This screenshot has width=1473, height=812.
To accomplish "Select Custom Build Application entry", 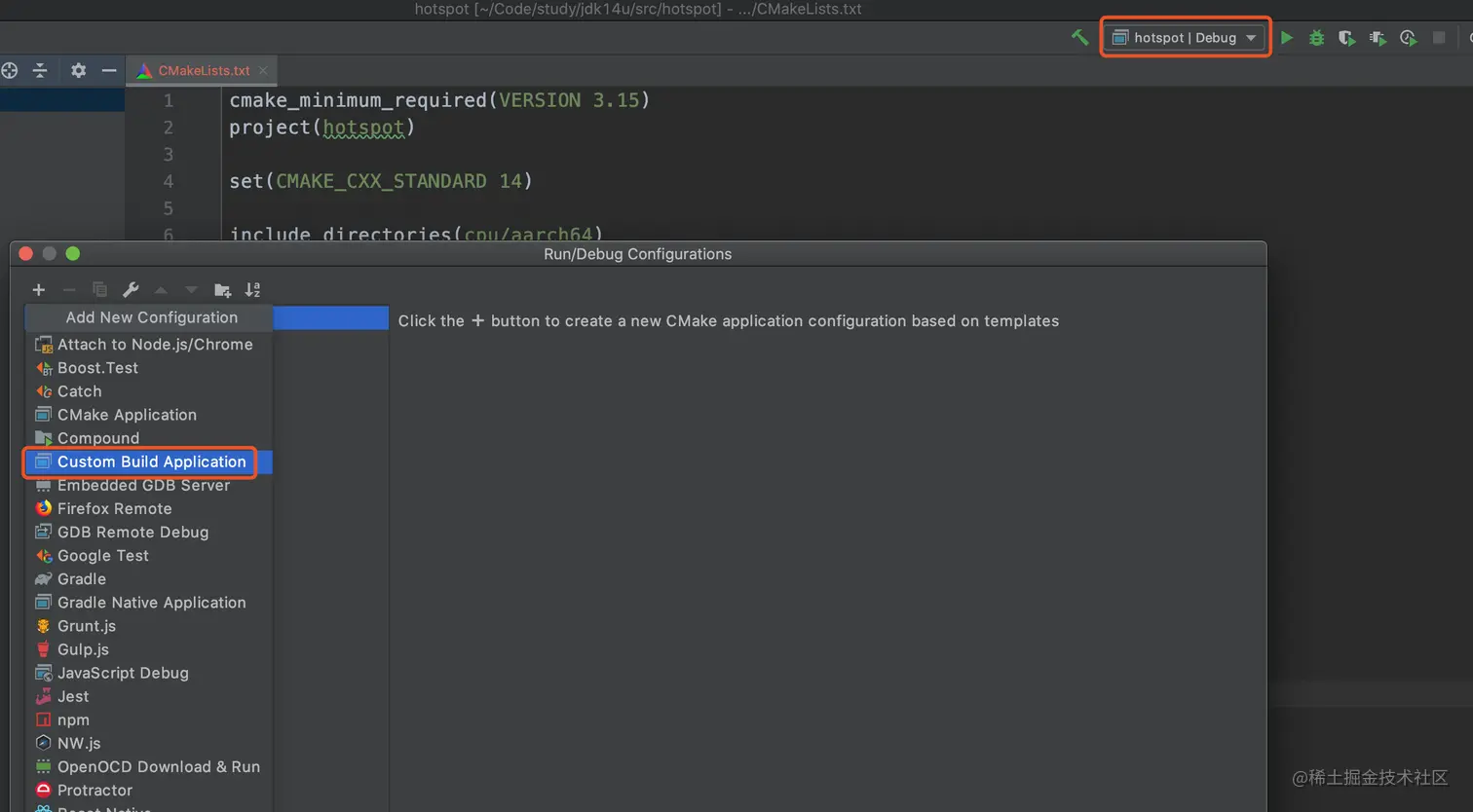I will click(148, 461).
